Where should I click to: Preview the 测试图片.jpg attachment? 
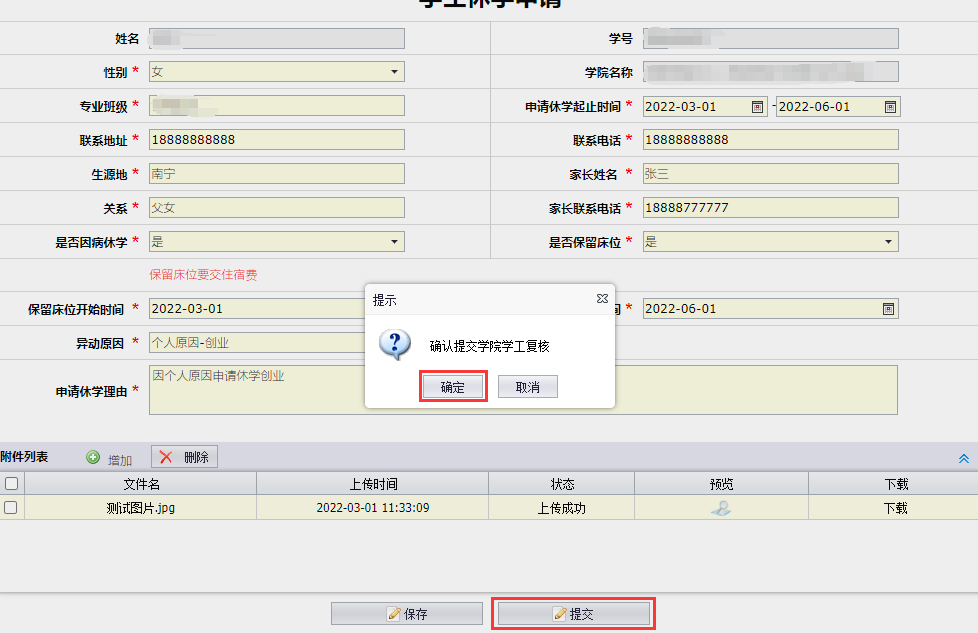click(720, 508)
